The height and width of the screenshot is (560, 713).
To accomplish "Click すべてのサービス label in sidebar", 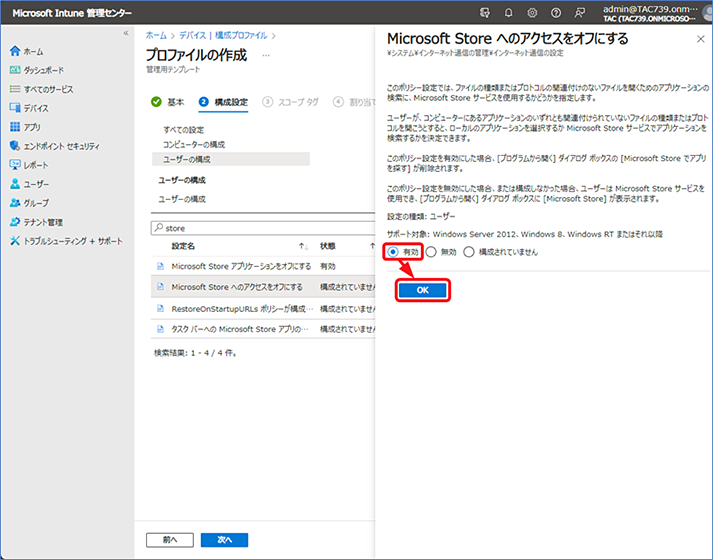I will [x=48, y=89].
